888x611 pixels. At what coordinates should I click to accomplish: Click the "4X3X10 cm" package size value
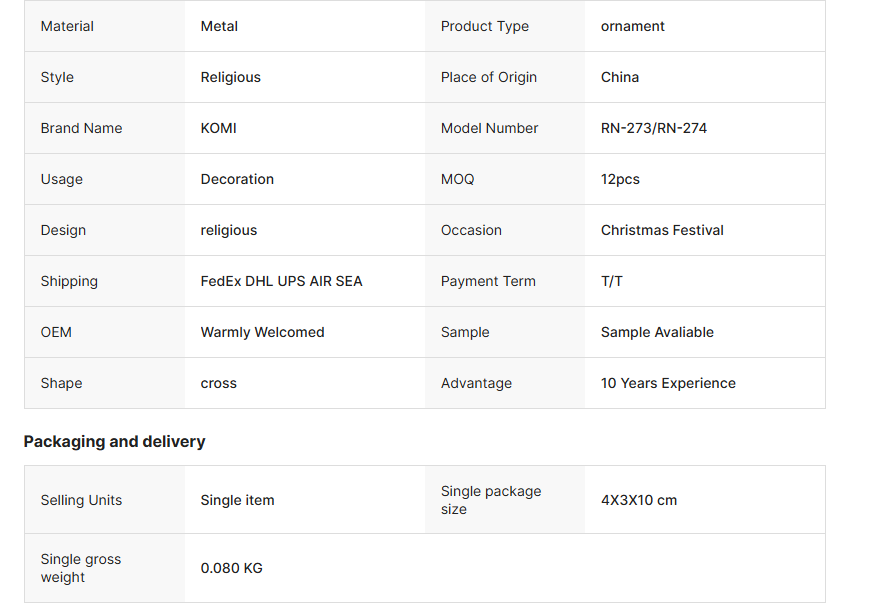pos(638,500)
